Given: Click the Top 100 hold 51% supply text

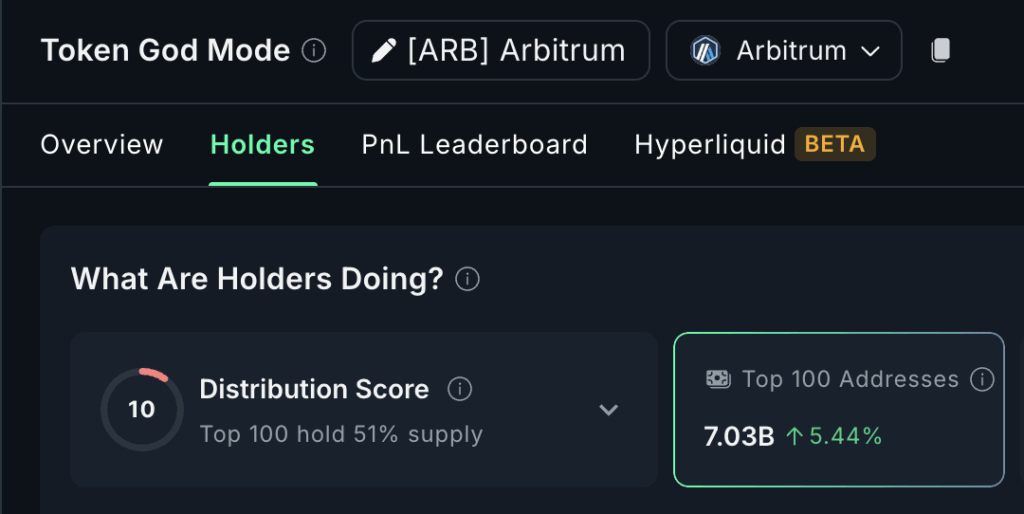Looking at the screenshot, I should pyautogui.click(x=341, y=434).
